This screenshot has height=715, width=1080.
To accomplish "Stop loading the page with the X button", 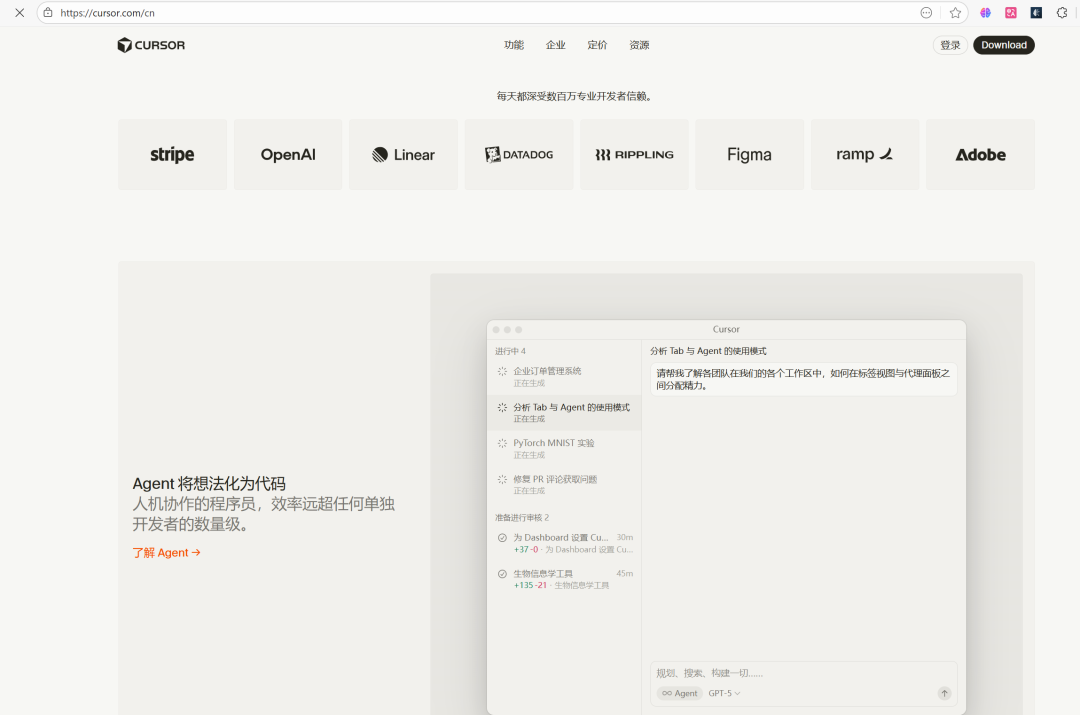I will [x=20, y=12].
